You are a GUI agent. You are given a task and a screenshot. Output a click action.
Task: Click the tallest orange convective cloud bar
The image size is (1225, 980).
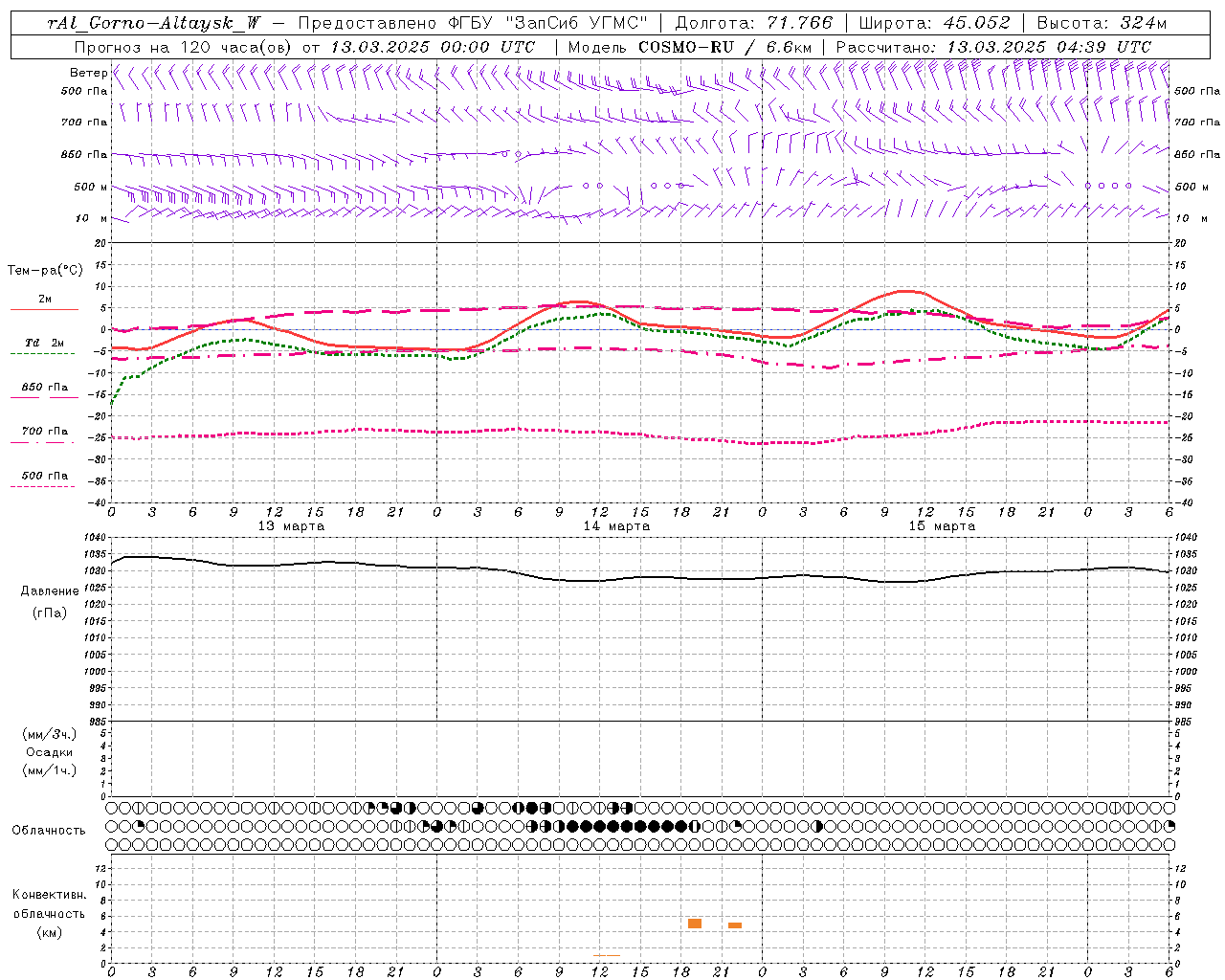point(695,924)
